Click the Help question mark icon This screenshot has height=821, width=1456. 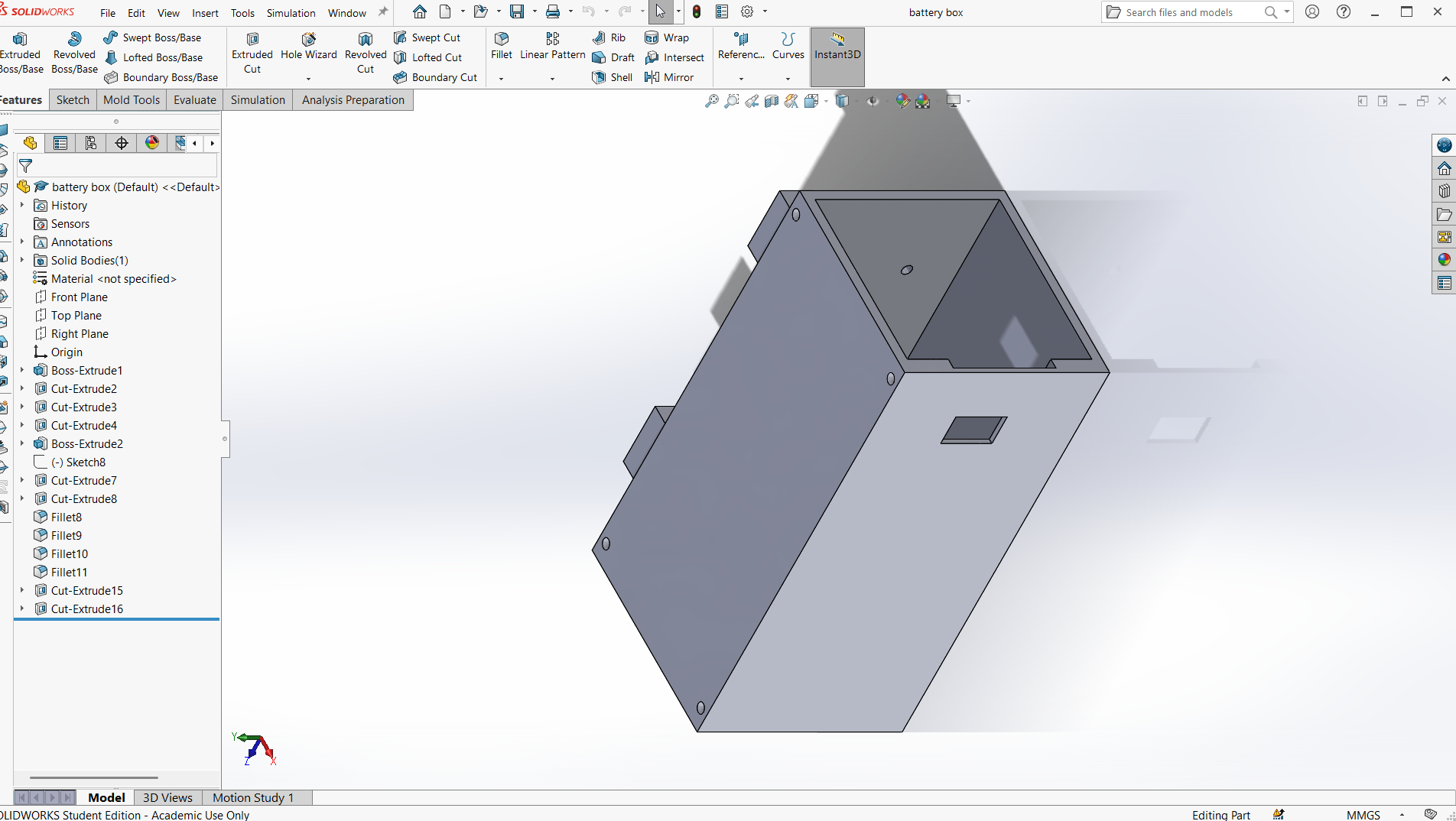point(1344,12)
